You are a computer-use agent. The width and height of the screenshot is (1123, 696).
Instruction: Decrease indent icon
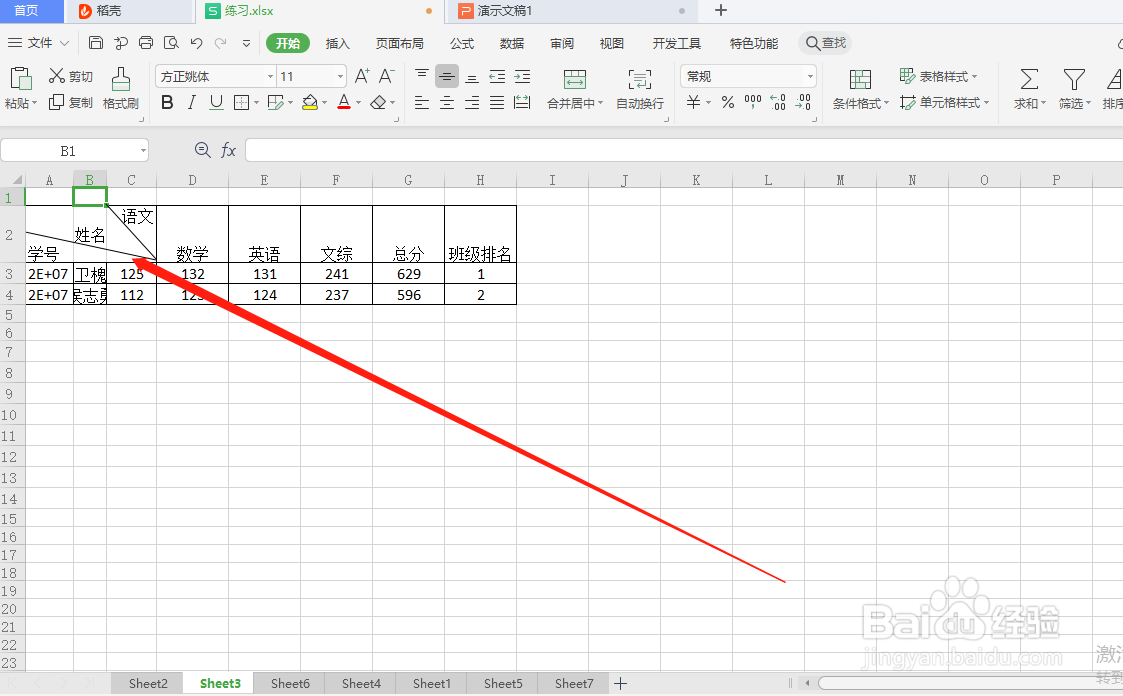[x=497, y=76]
